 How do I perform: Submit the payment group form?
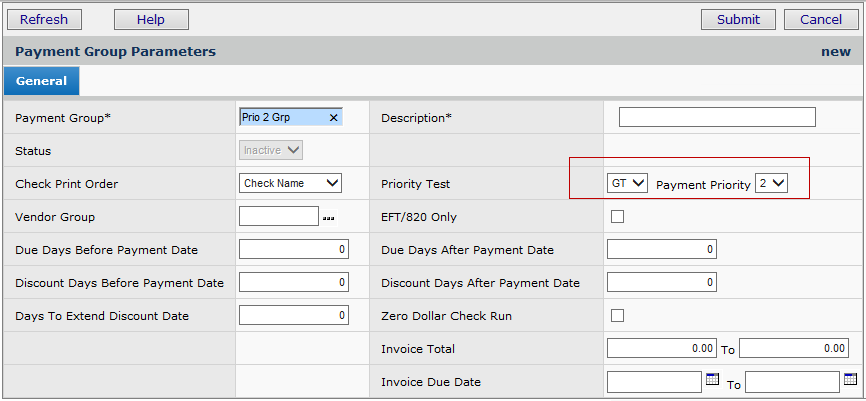tap(738, 19)
